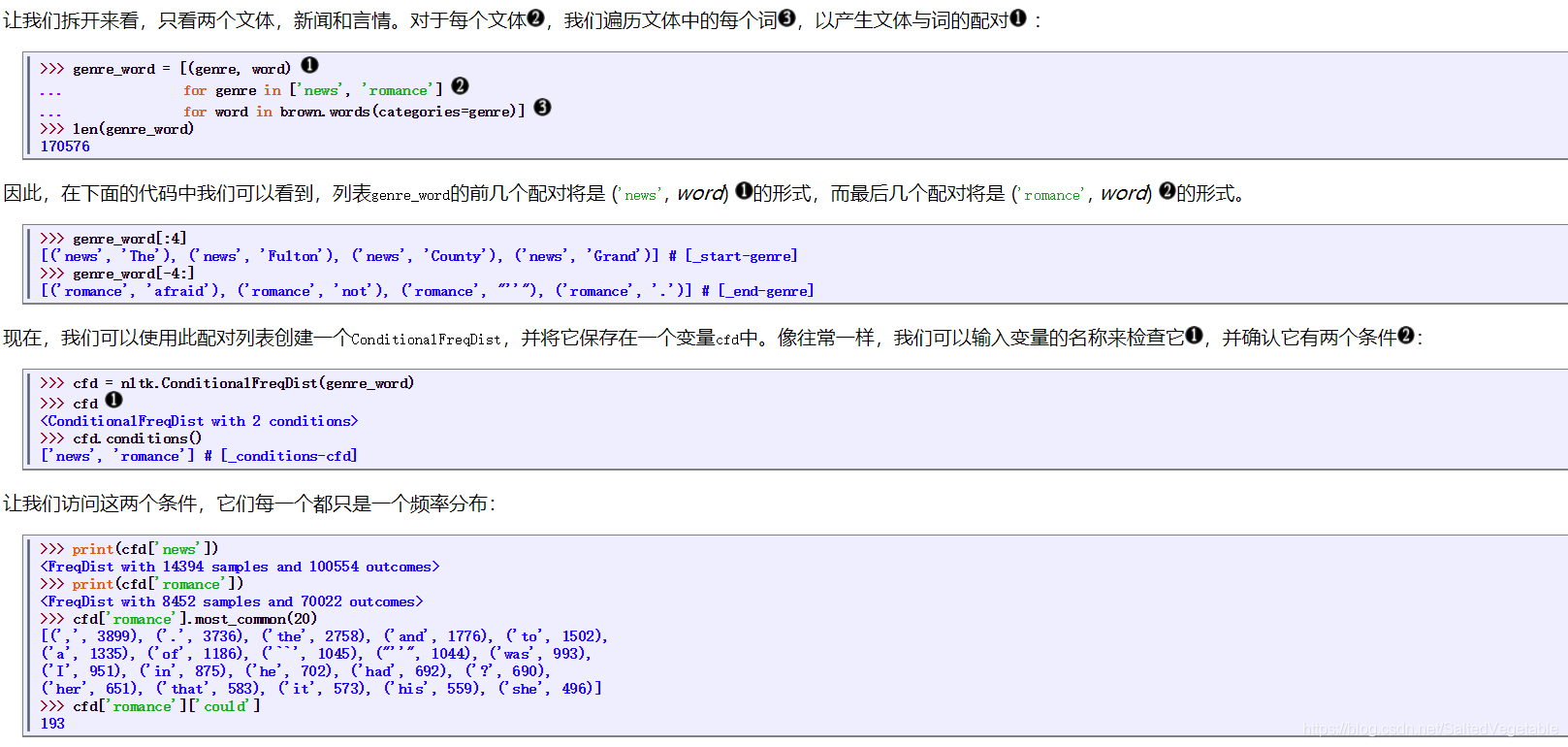Click the '# [_end-genre]' comment
This screenshot has width=1568, height=747.
(757, 291)
